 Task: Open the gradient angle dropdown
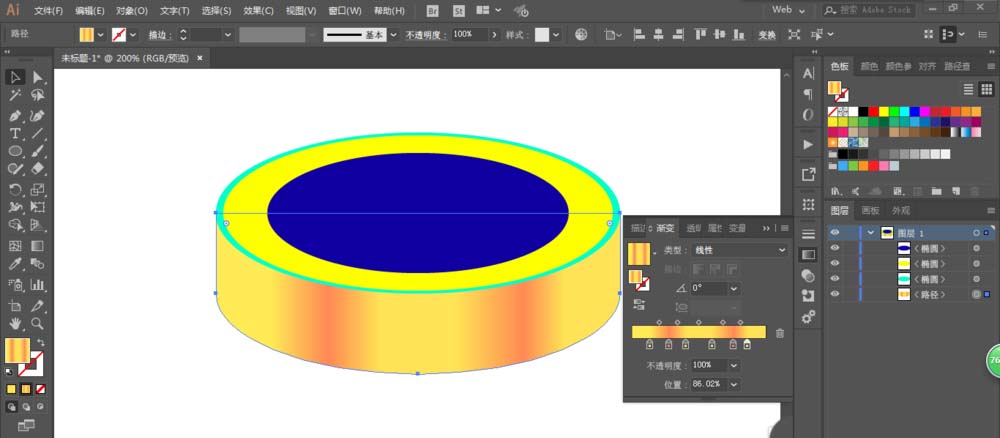735,288
